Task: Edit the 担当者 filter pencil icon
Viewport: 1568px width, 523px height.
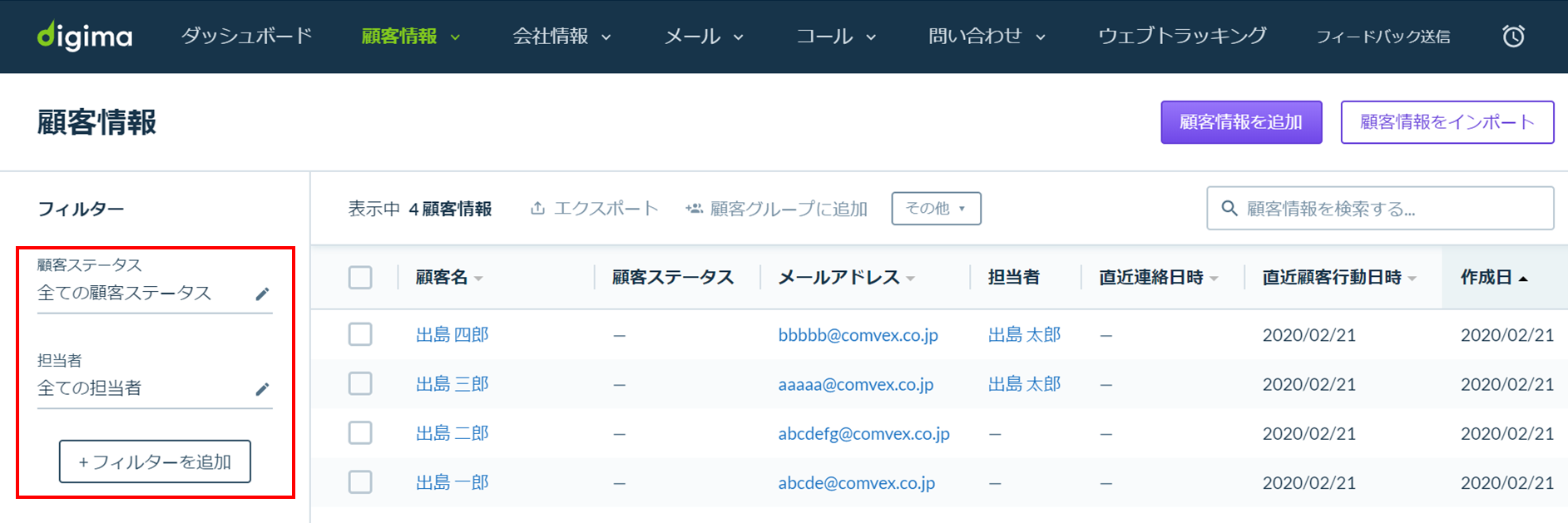Action: point(262,388)
